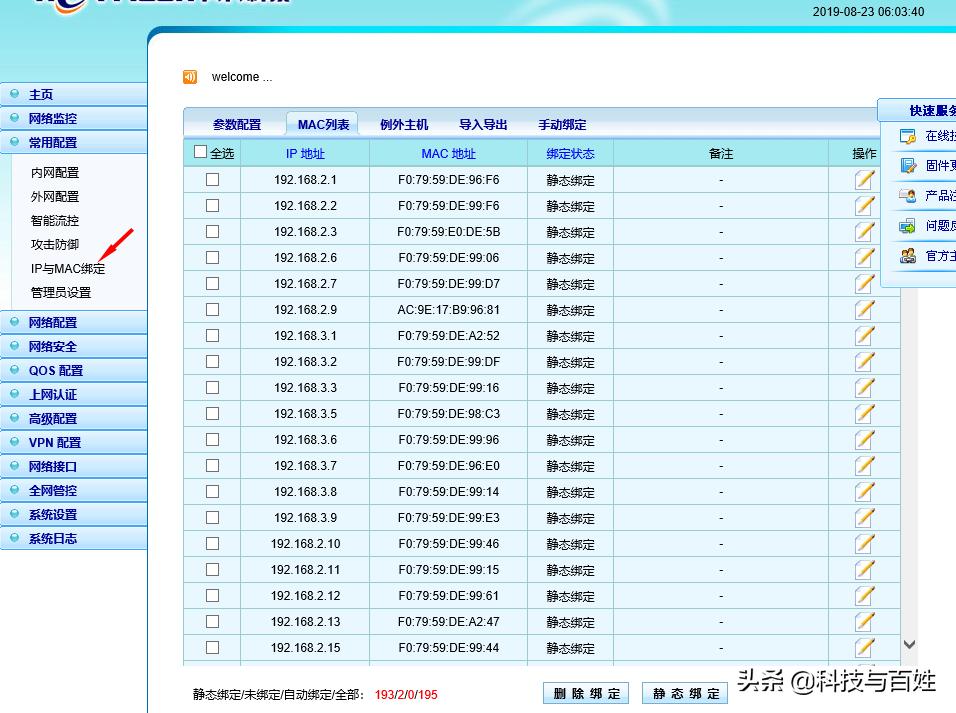This screenshot has height=713, width=956.
Task: Click the edit pencil for 192.168.3.5
Action: click(864, 414)
